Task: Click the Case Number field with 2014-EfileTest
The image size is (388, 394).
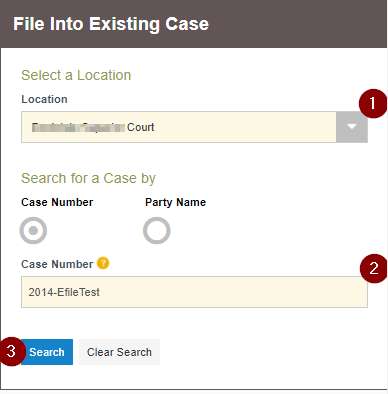Action: (194, 292)
